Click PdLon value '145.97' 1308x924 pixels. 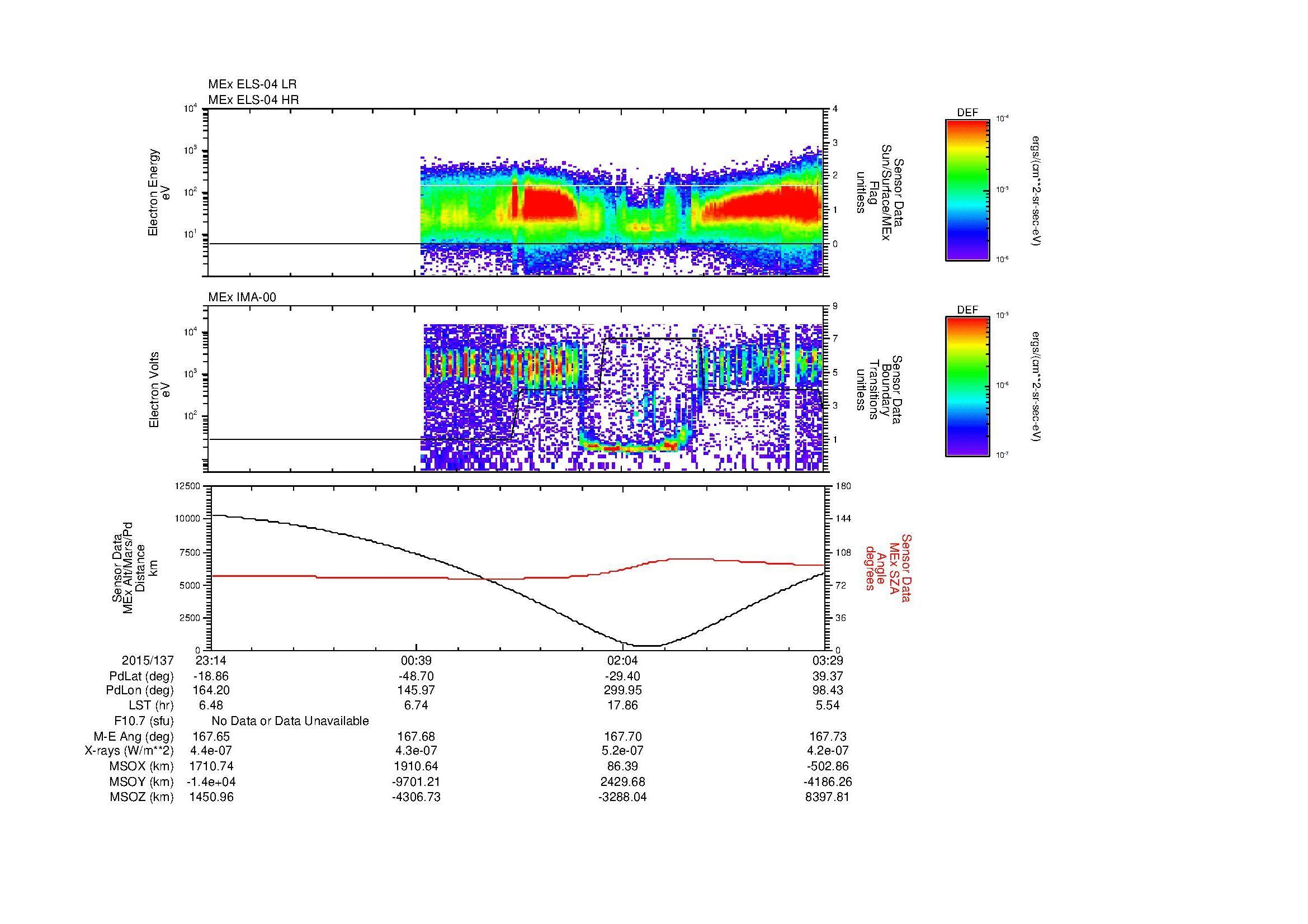[x=417, y=690]
